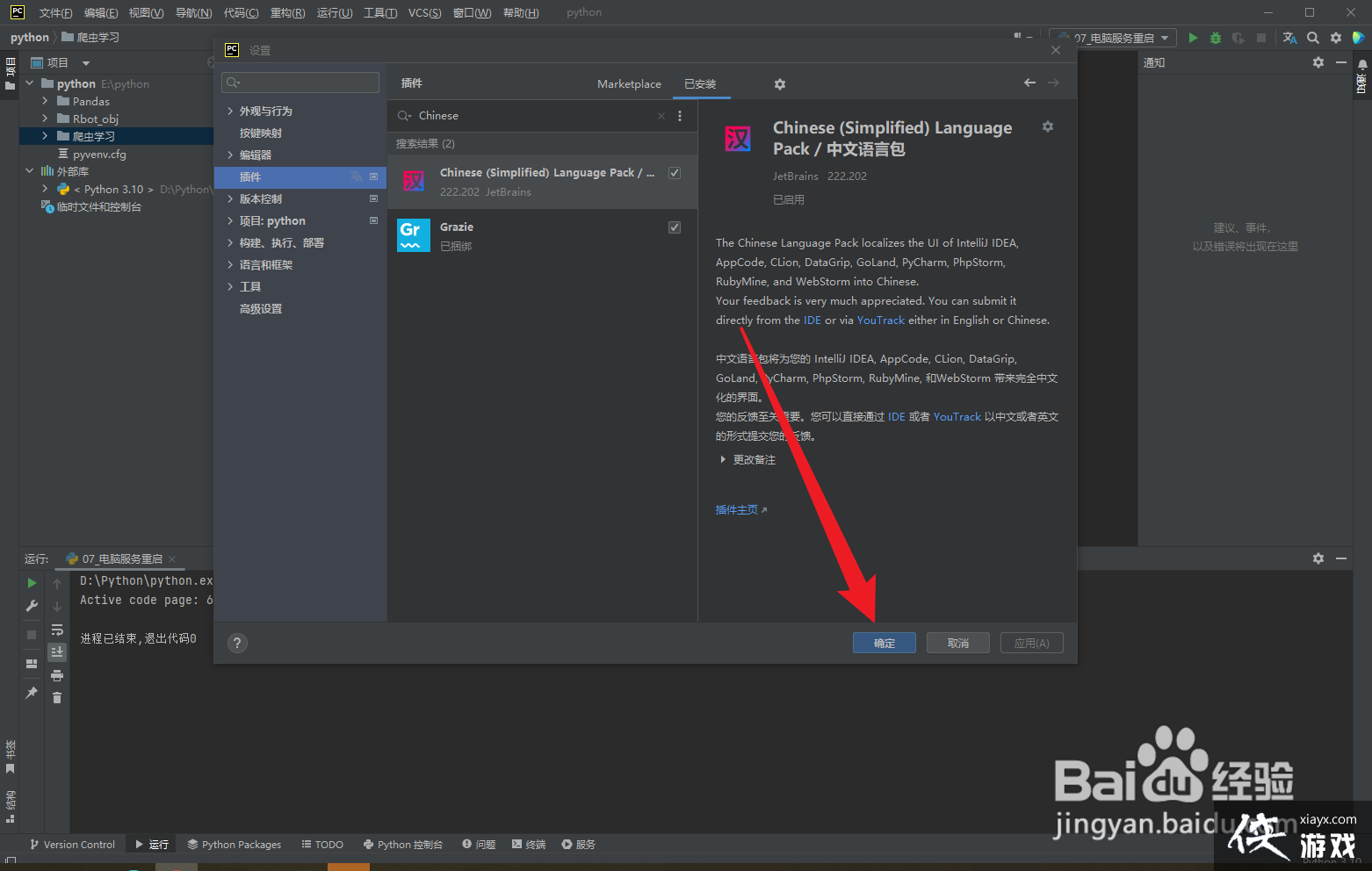This screenshot has height=871, width=1372.
Task: Select Grazie plugin in the list
Action: click(x=542, y=235)
